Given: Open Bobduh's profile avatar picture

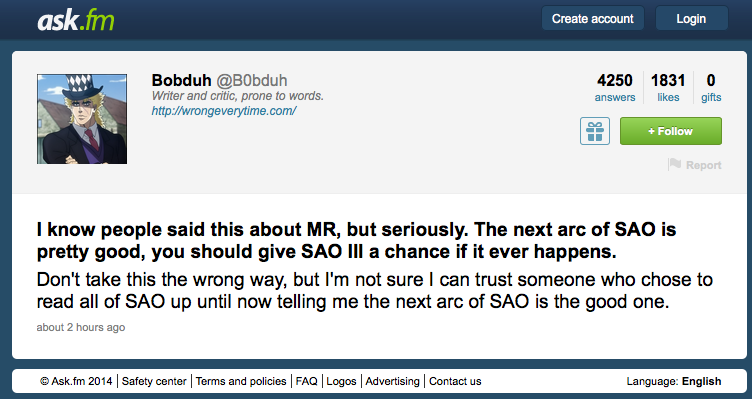Looking at the screenshot, I should 82,119.
